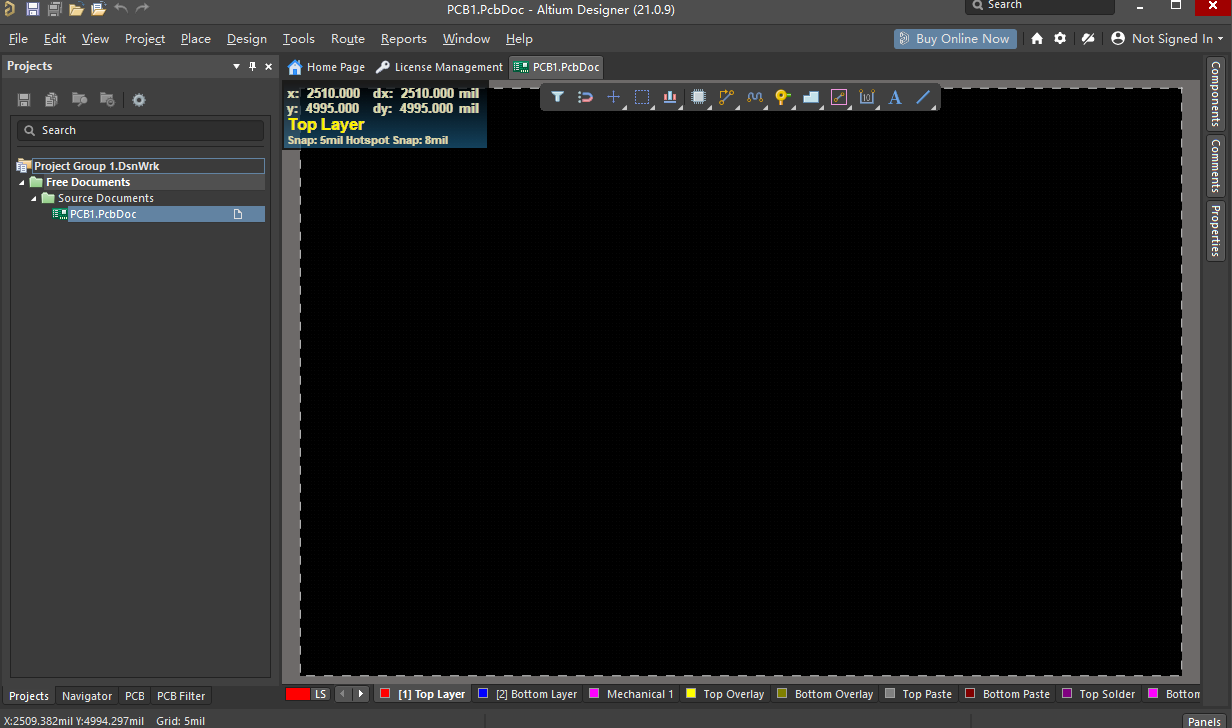The width and height of the screenshot is (1232, 728).
Task: Open a document via folder icon
Action: (76, 9)
